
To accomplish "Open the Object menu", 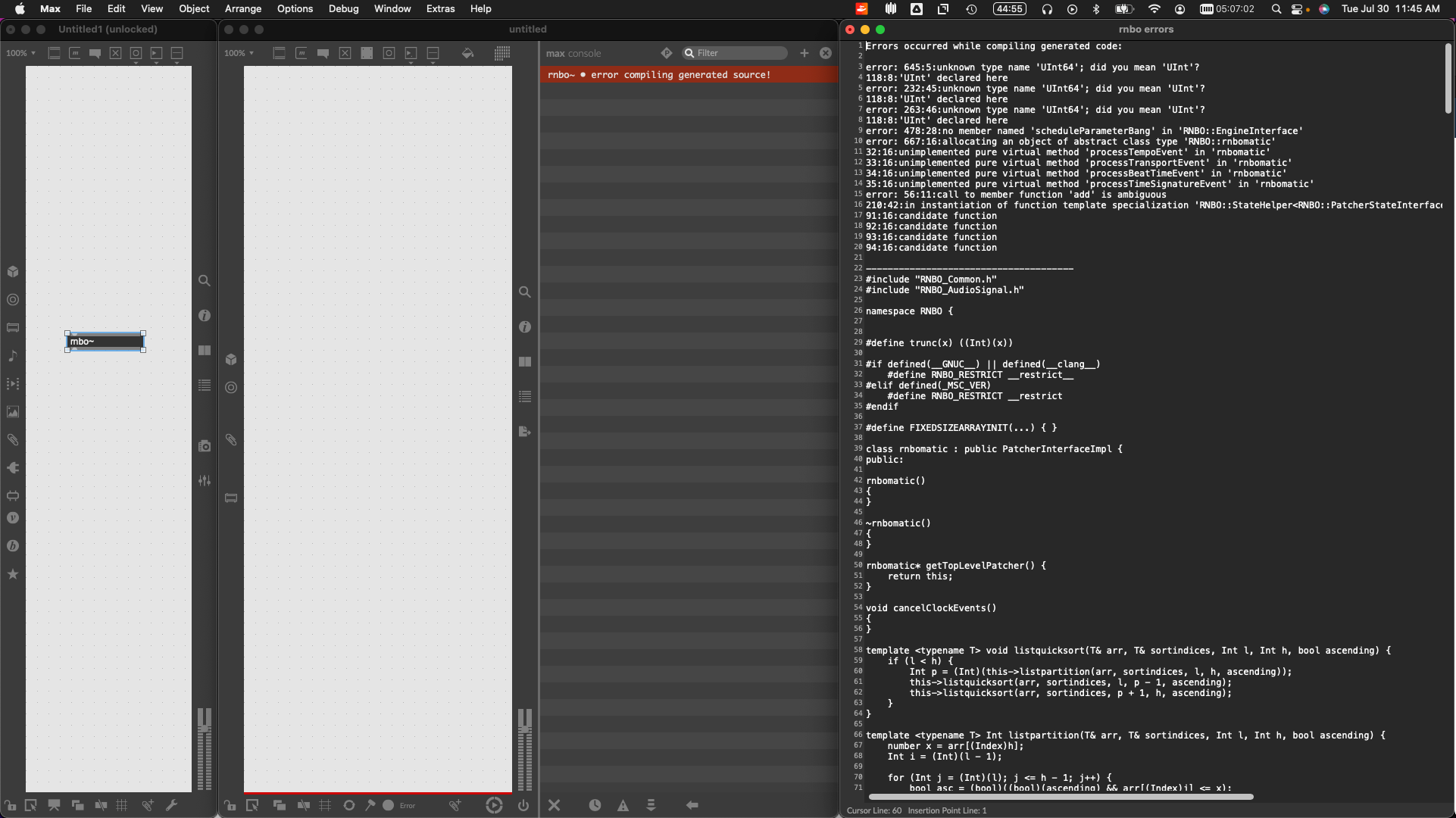I will (x=194, y=8).
